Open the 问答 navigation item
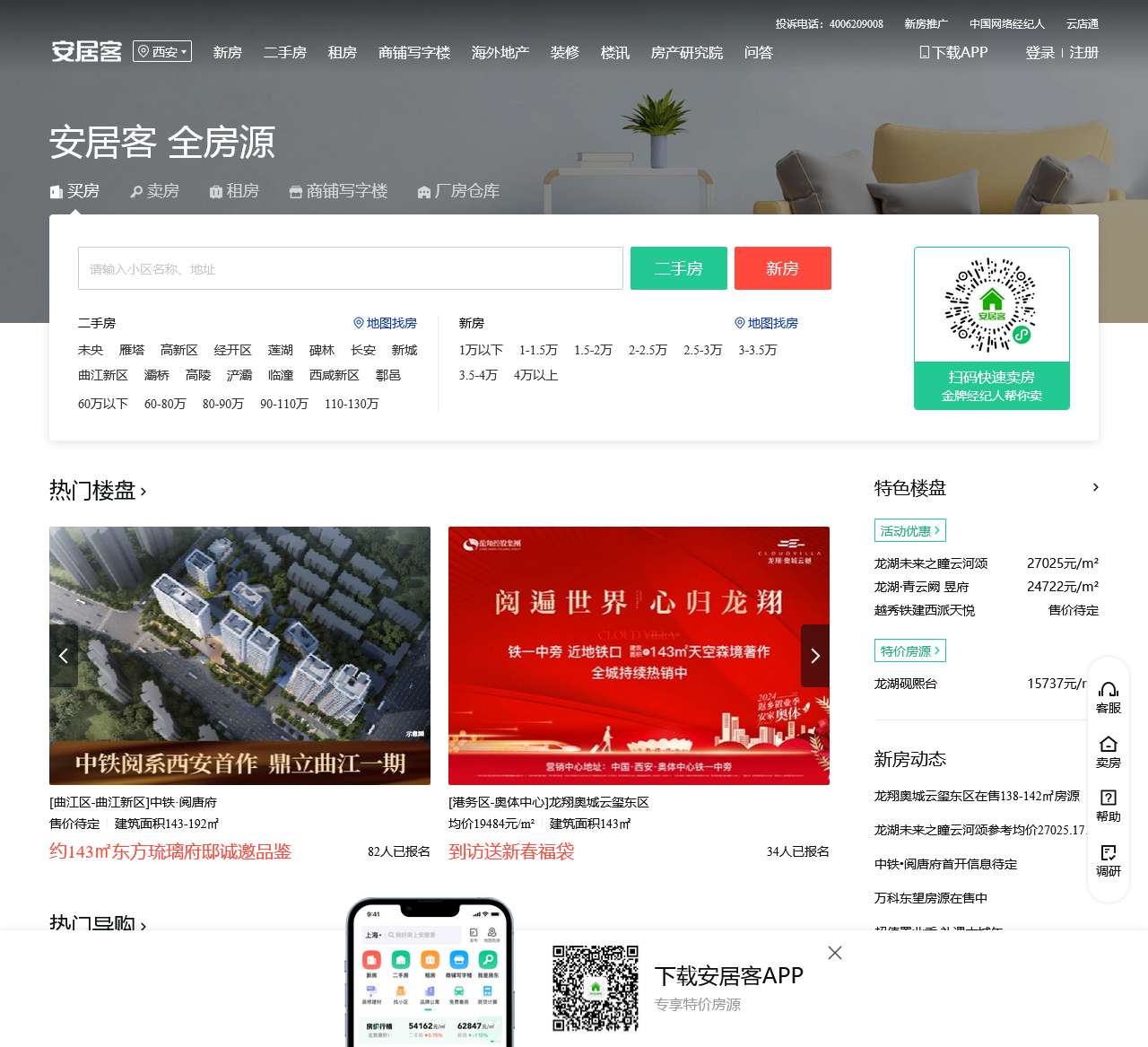 [759, 53]
